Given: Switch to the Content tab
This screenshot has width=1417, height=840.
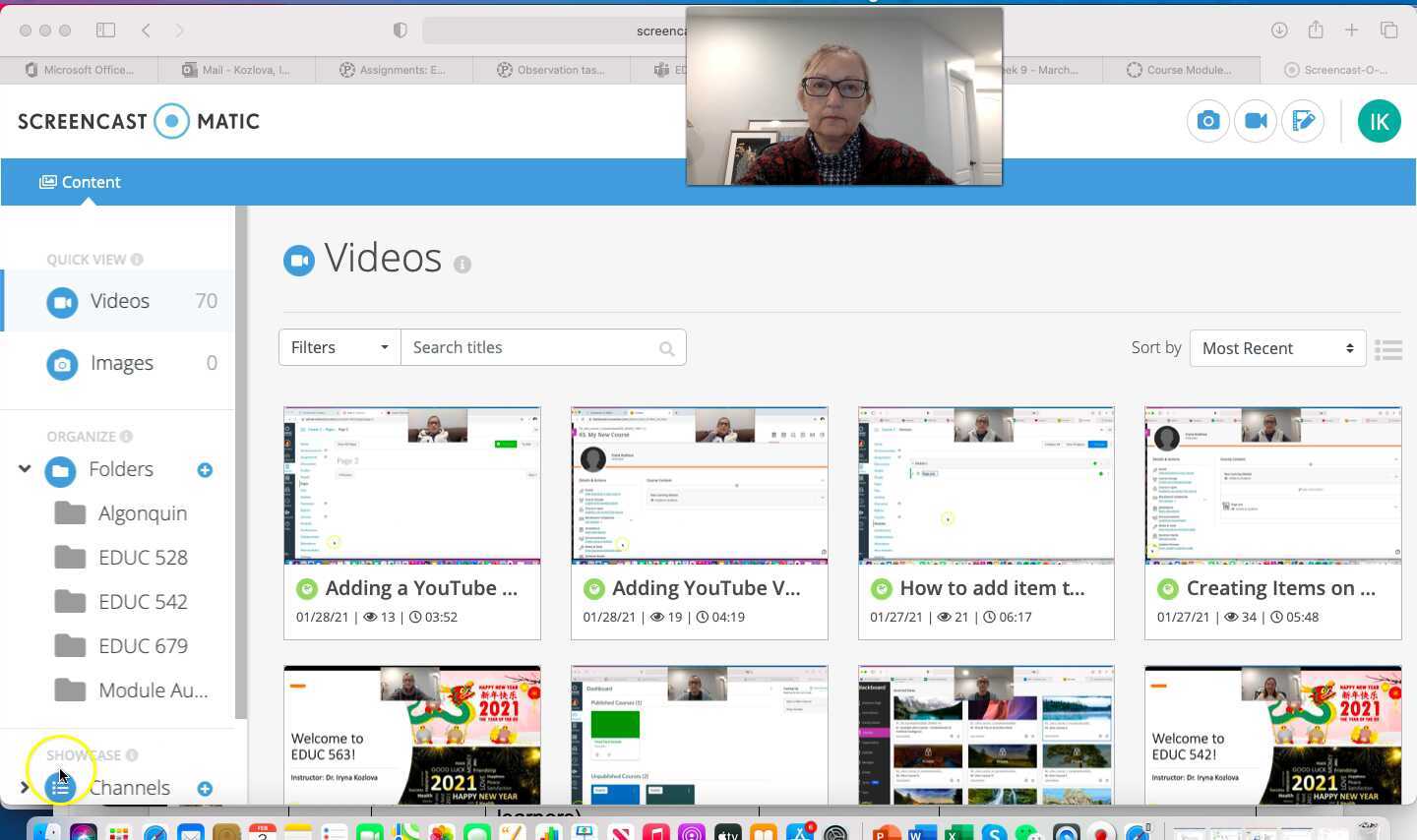Looking at the screenshot, I should (x=80, y=182).
